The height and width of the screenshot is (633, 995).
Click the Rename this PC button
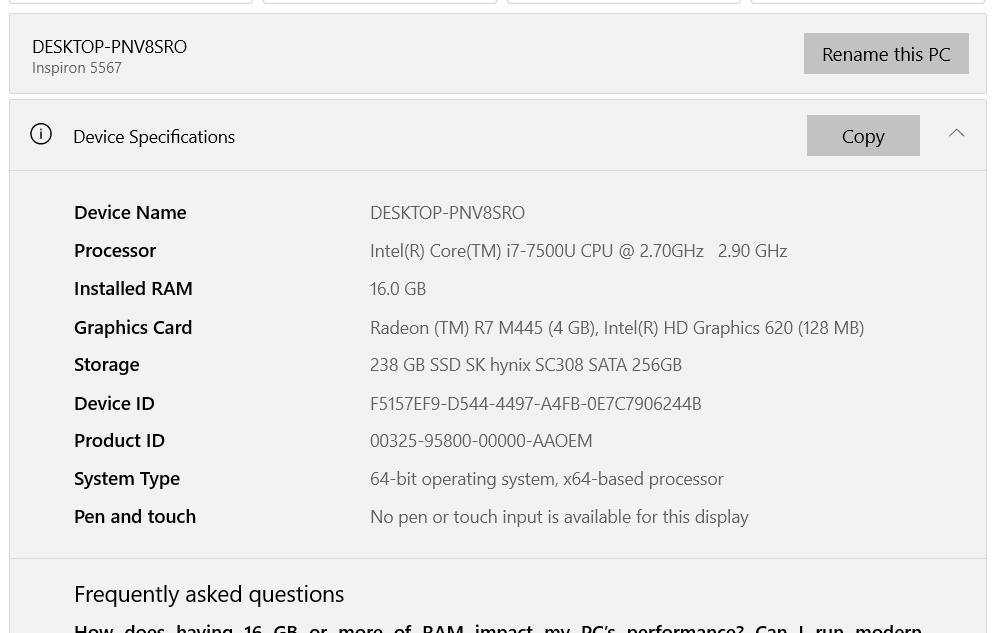coord(886,53)
